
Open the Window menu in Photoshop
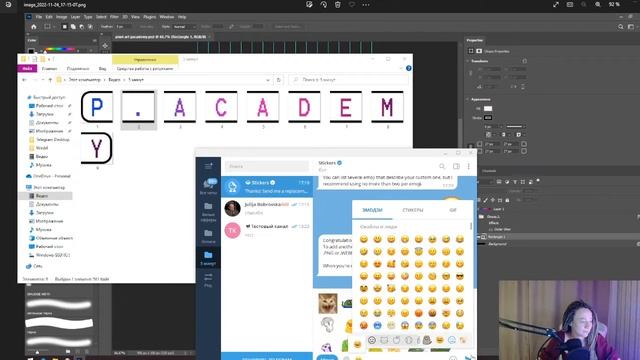(167, 17)
